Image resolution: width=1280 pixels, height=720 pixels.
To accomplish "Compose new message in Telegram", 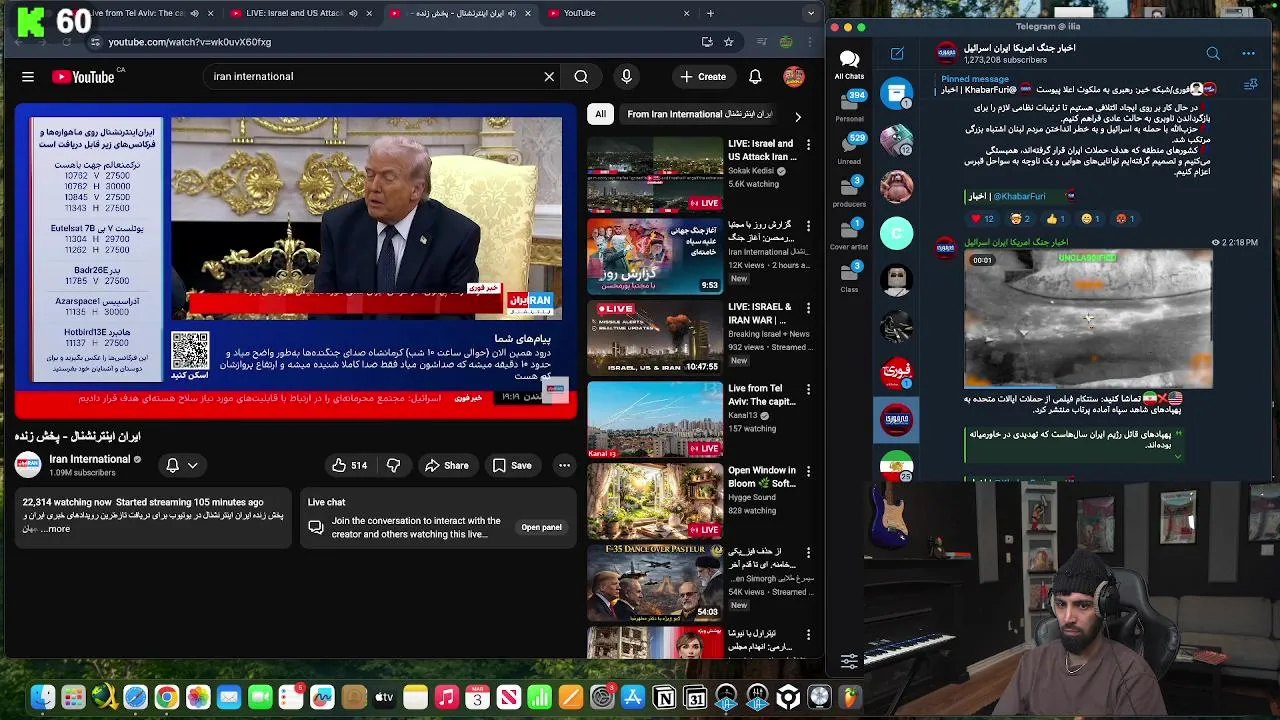I will click(897, 53).
